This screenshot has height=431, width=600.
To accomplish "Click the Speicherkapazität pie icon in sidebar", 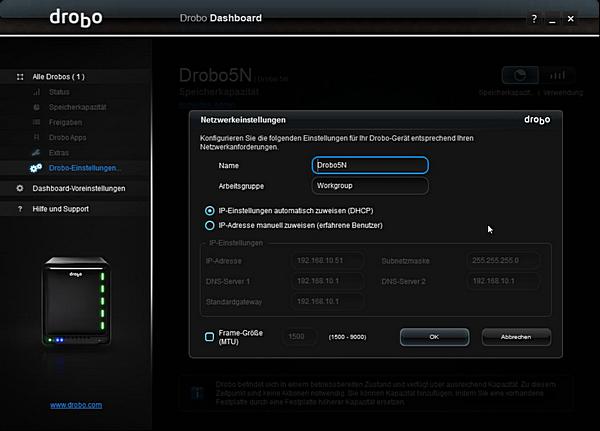I will click(36, 107).
